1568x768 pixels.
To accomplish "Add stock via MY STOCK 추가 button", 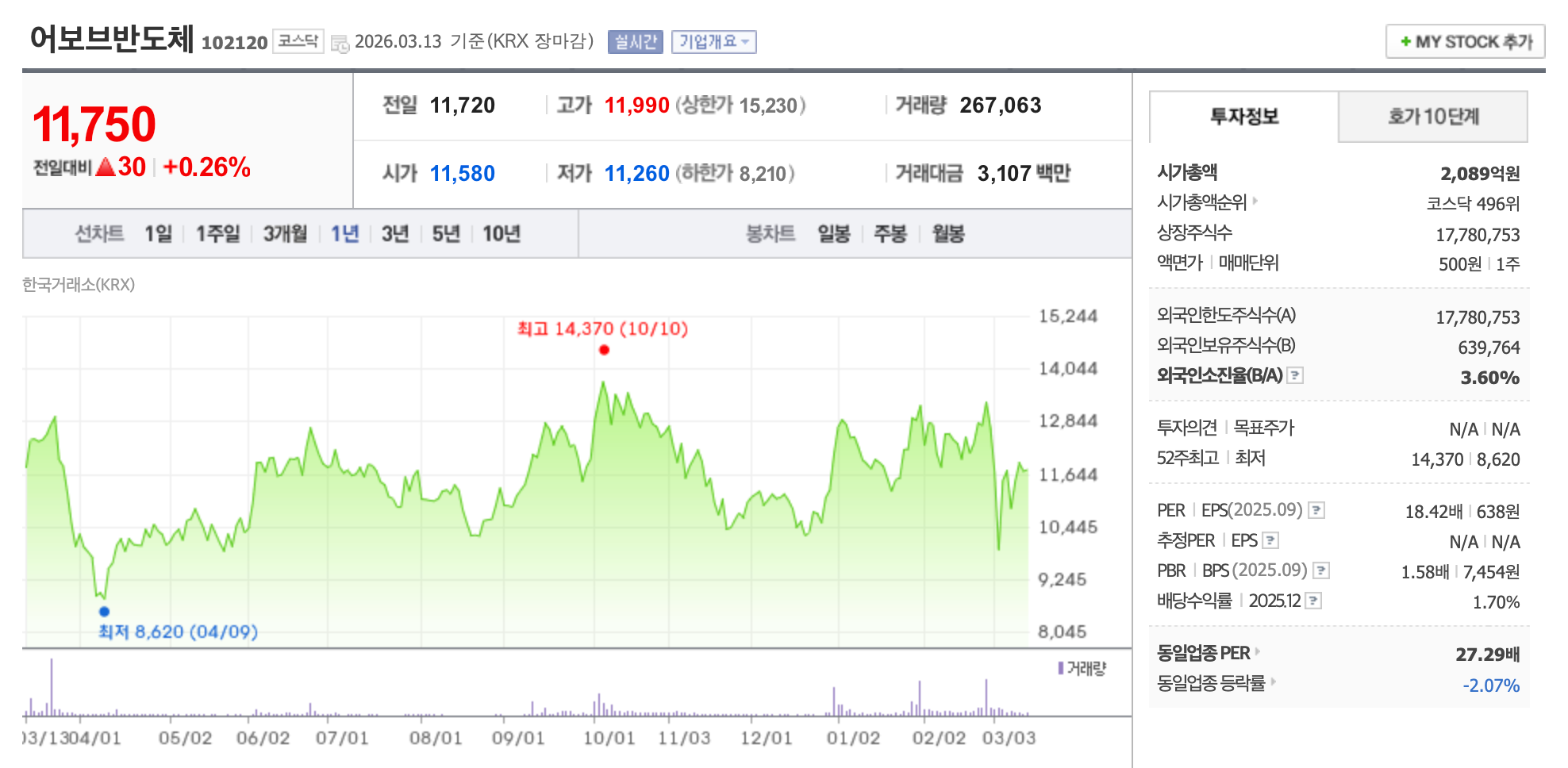I will (x=1465, y=41).
